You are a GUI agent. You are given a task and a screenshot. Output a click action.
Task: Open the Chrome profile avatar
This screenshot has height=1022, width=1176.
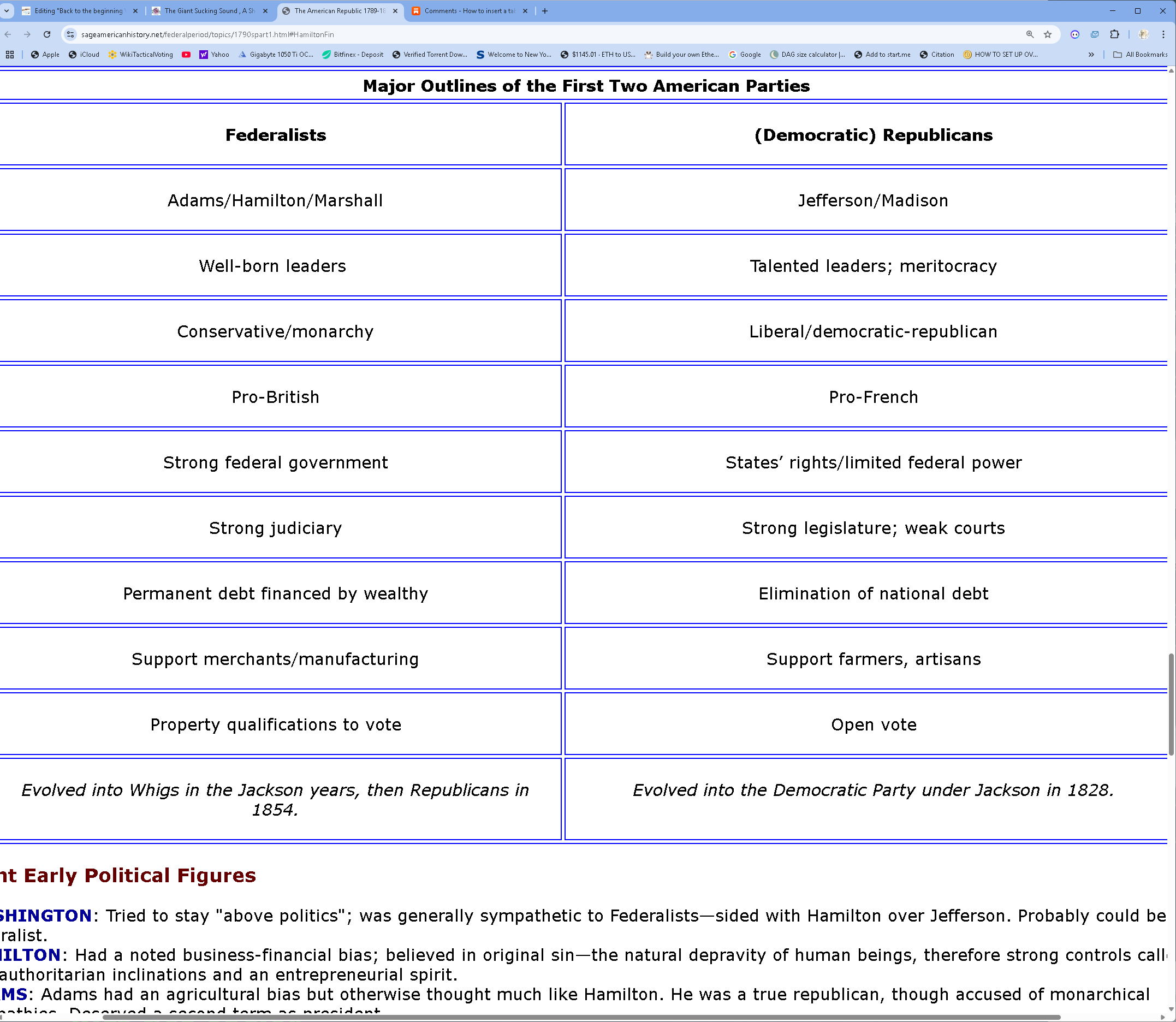[1143, 34]
